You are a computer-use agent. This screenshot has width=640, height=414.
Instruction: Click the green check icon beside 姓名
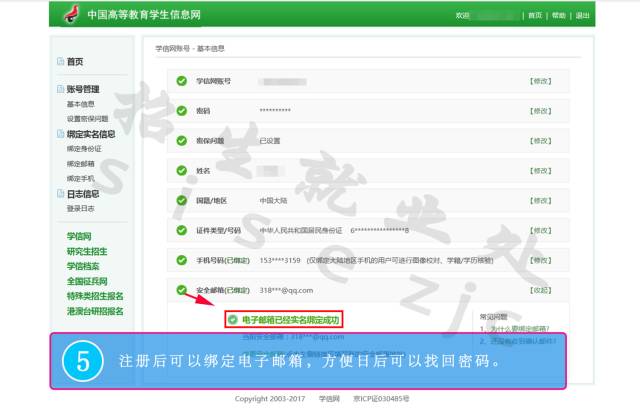(x=181, y=171)
